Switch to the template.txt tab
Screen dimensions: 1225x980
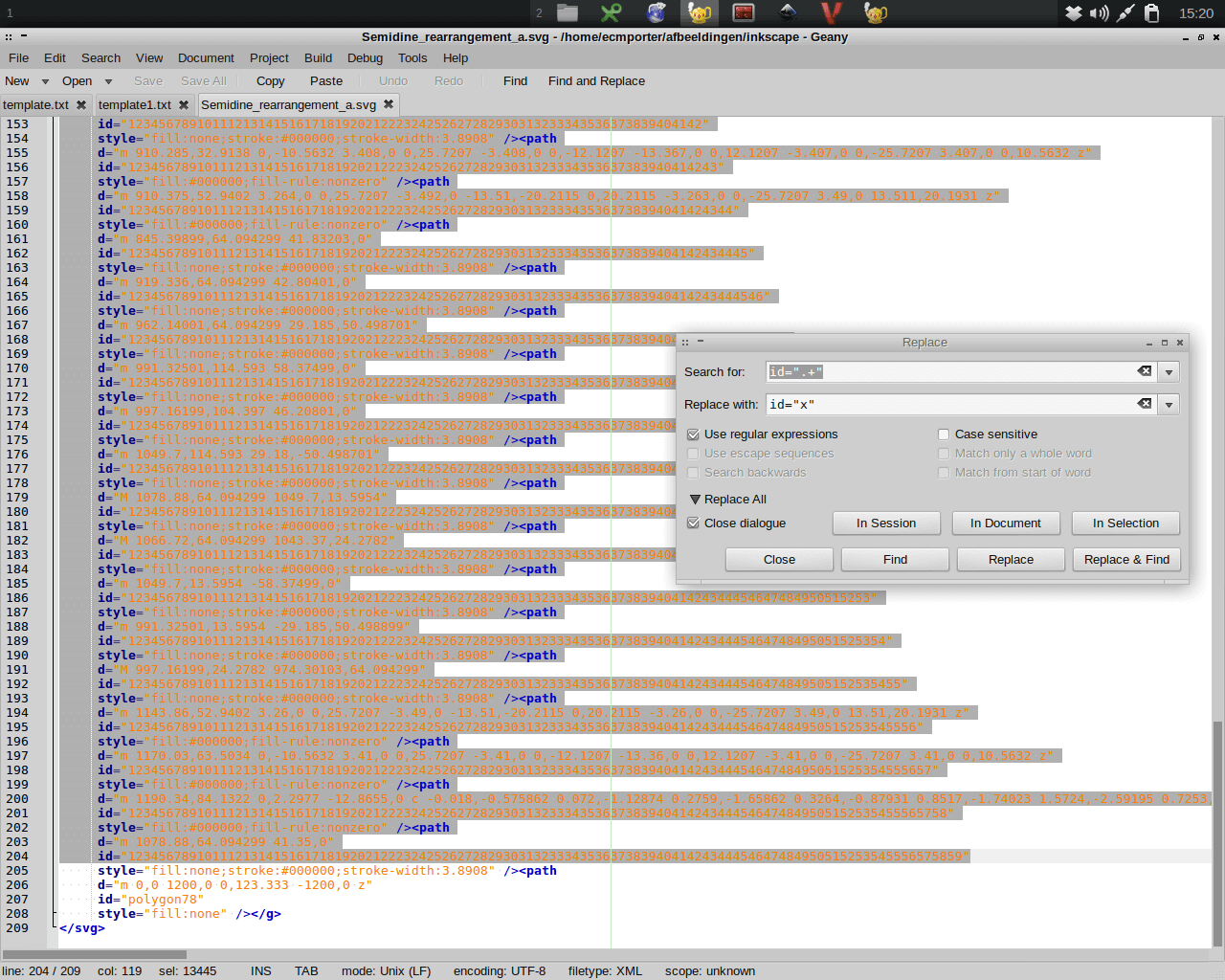pyautogui.click(x=38, y=105)
